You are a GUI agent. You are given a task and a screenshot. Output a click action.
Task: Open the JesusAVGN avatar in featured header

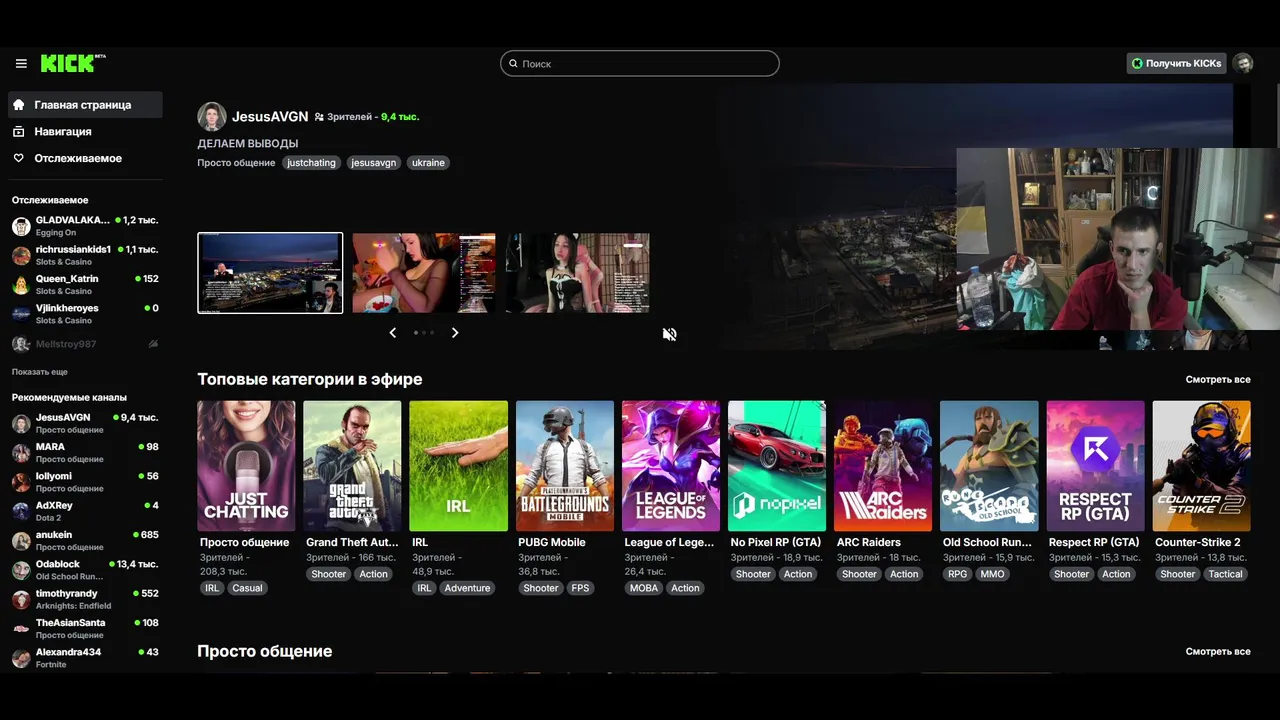tap(212, 116)
